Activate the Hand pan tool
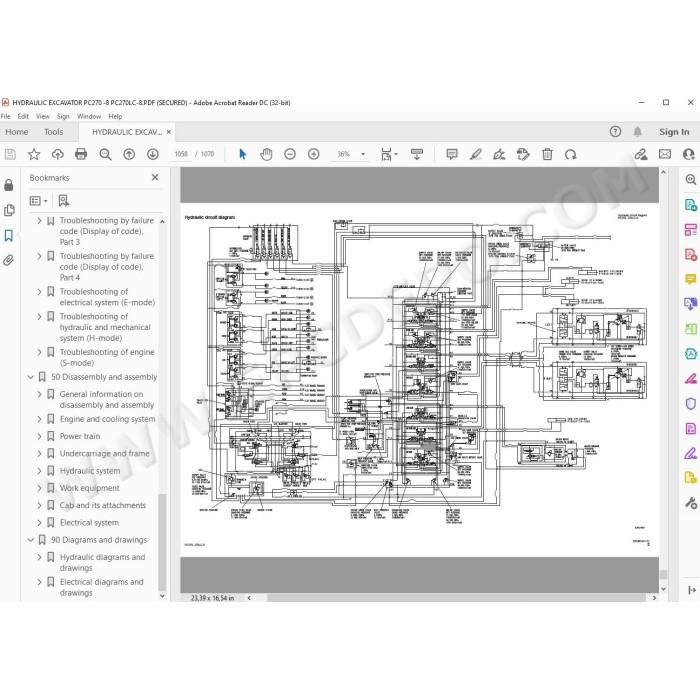This screenshot has height=700, width=700. coord(266,154)
